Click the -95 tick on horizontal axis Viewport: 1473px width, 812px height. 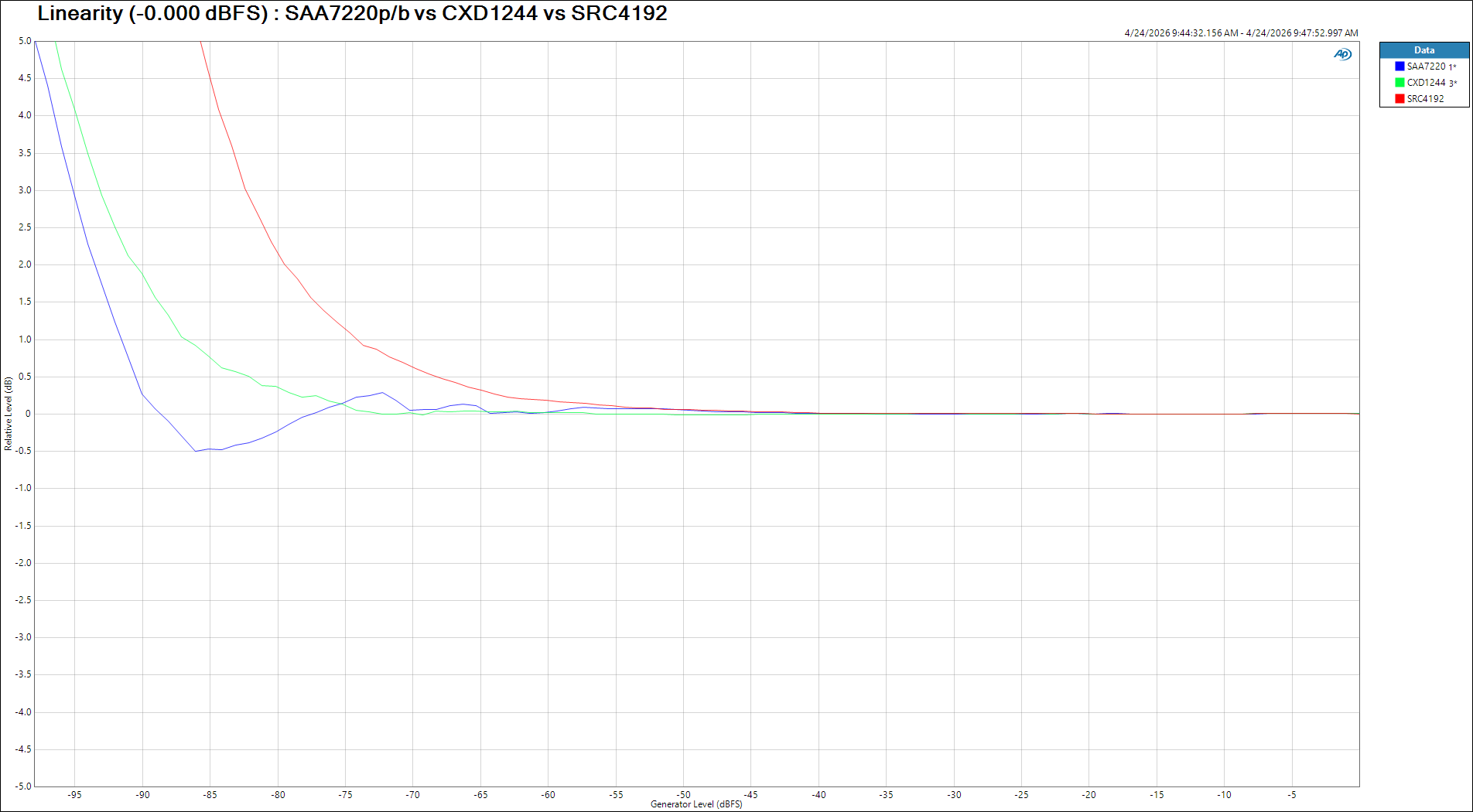(74, 795)
